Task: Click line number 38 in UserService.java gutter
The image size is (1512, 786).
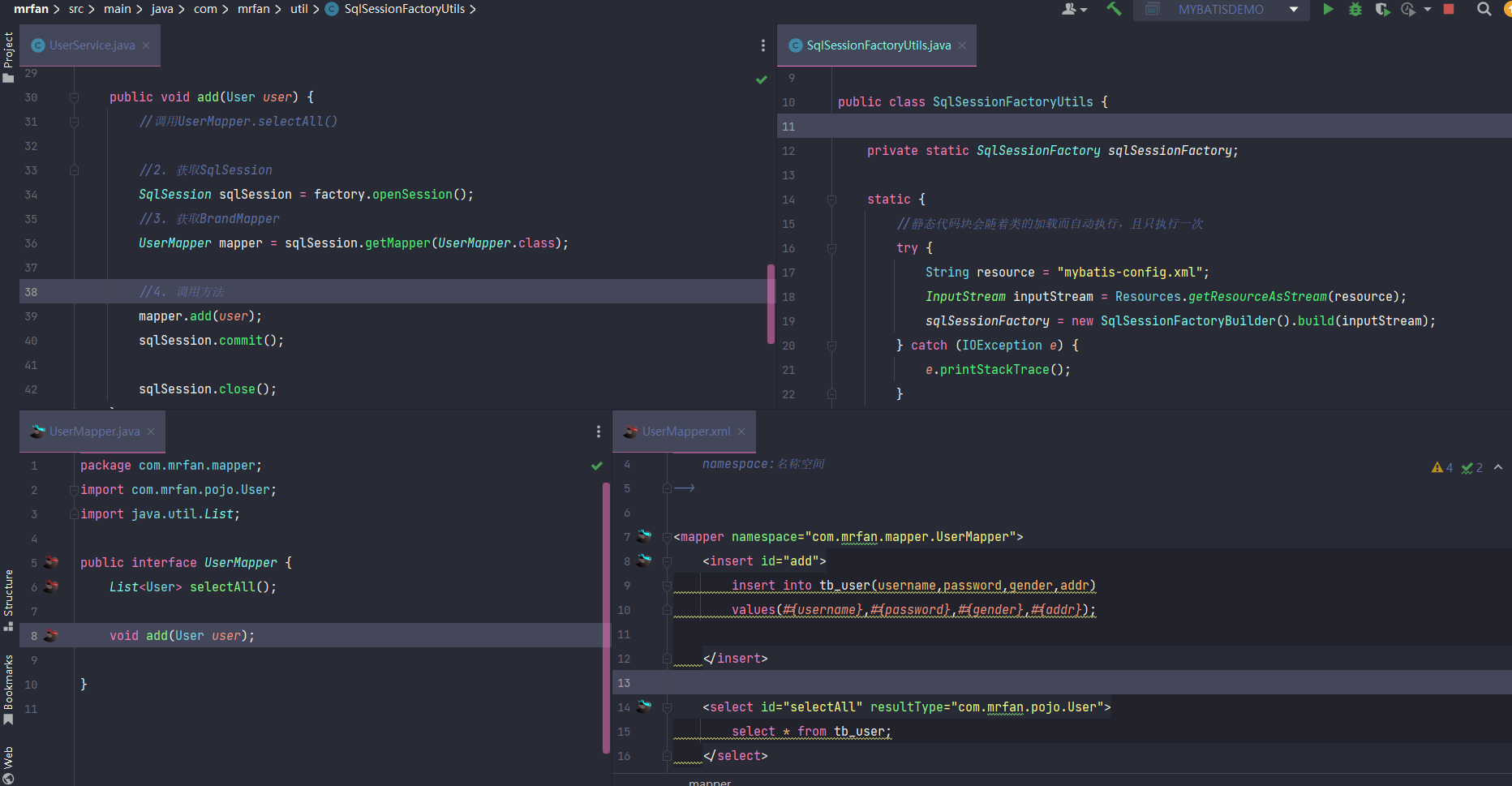Action: point(31,292)
